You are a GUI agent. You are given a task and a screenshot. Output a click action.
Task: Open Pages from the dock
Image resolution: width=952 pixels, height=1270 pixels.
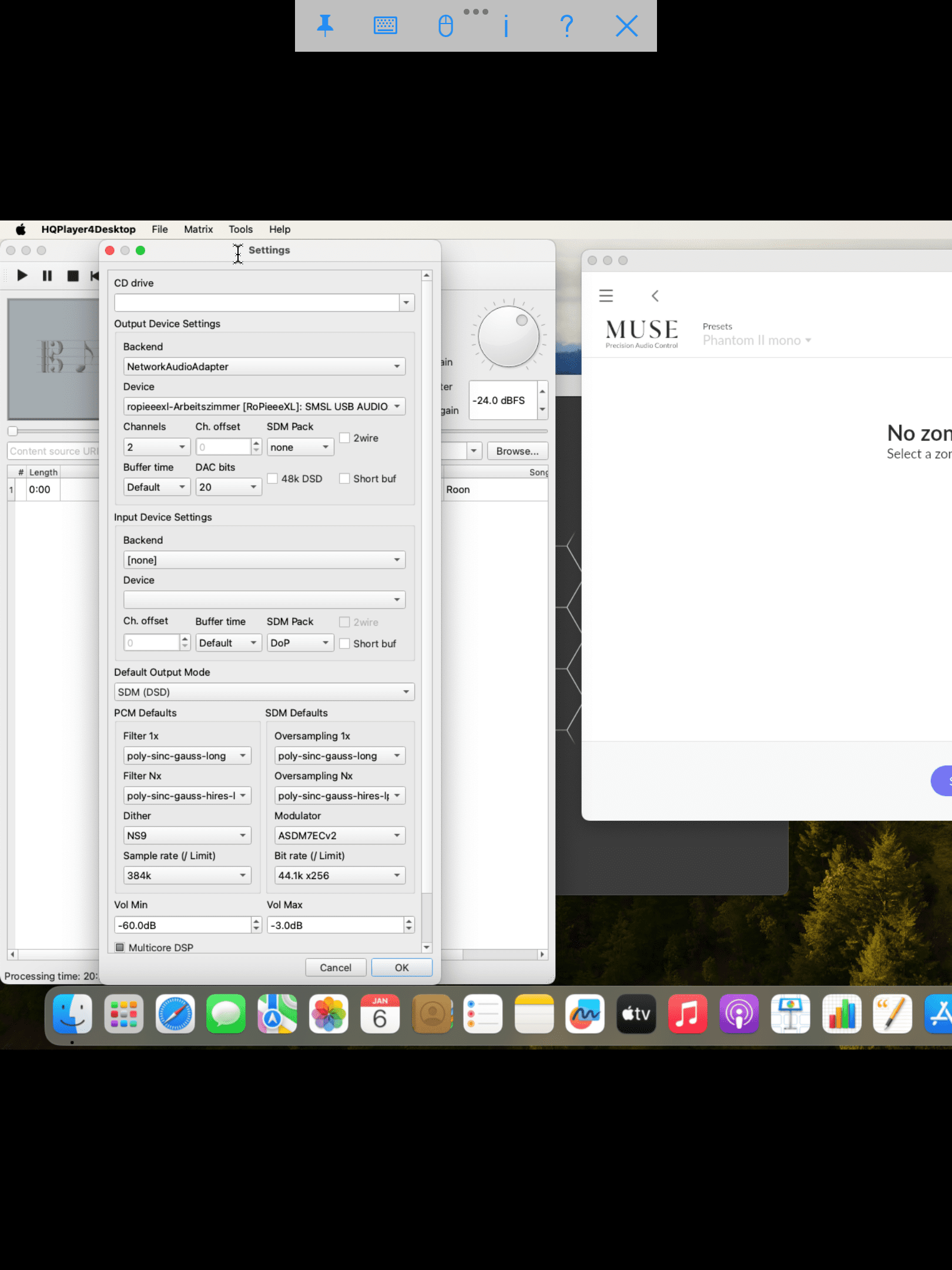coord(893,1014)
